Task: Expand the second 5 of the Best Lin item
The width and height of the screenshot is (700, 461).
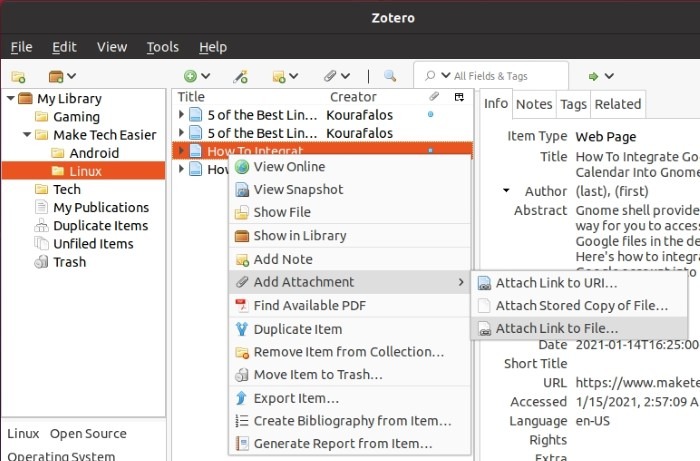Action: click(181, 132)
